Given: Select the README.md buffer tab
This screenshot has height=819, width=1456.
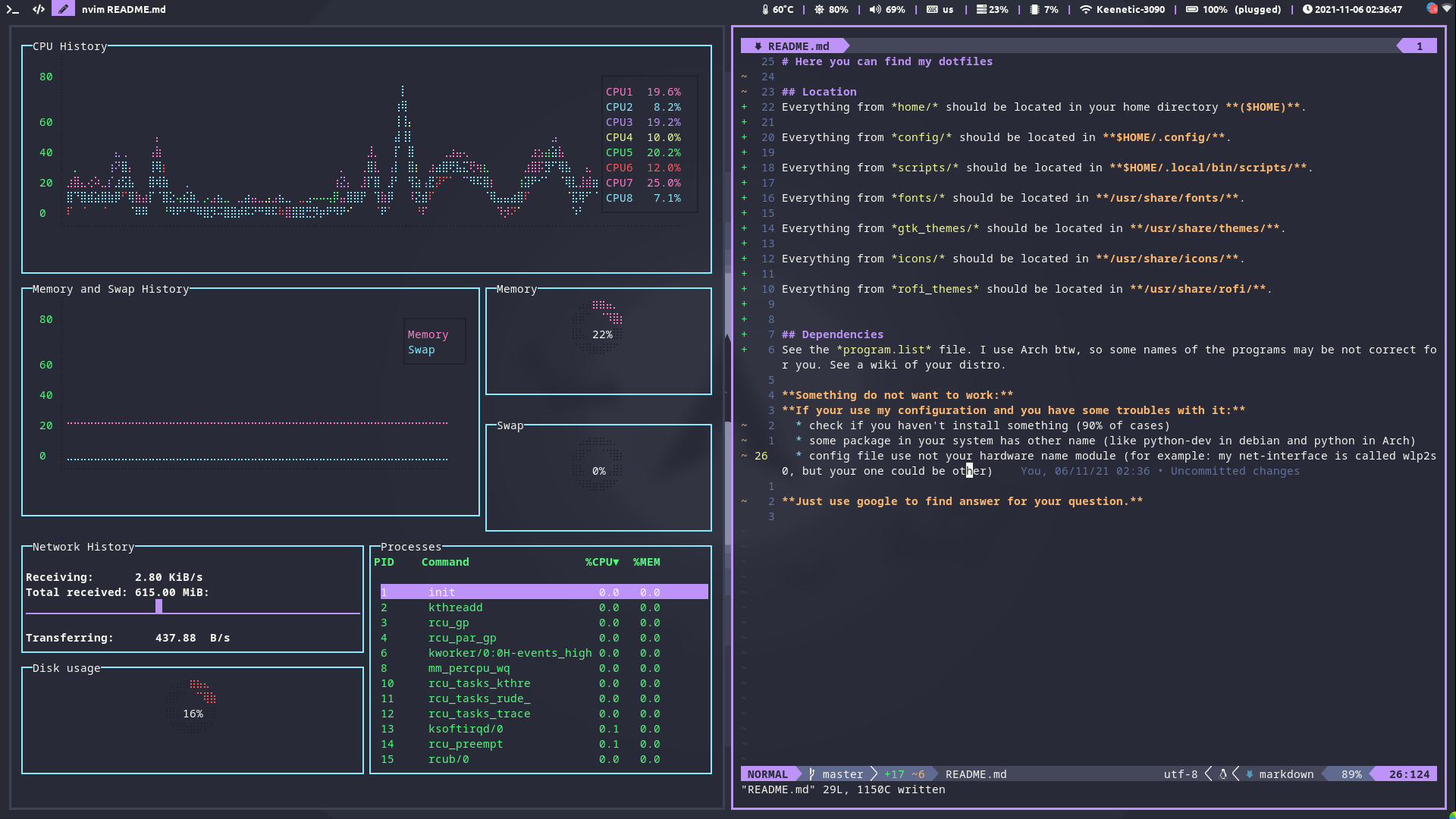Looking at the screenshot, I should click(792, 46).
